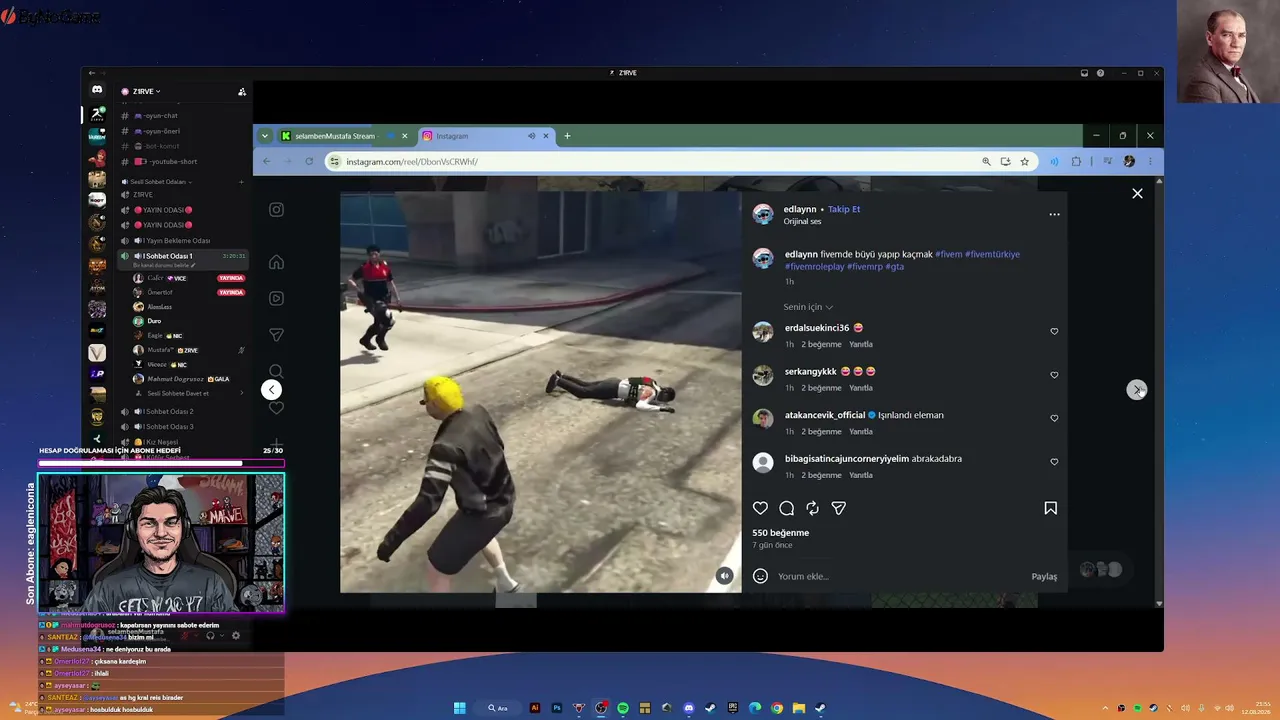Open the #fivem hashtag in the caption

coord(948,254)
